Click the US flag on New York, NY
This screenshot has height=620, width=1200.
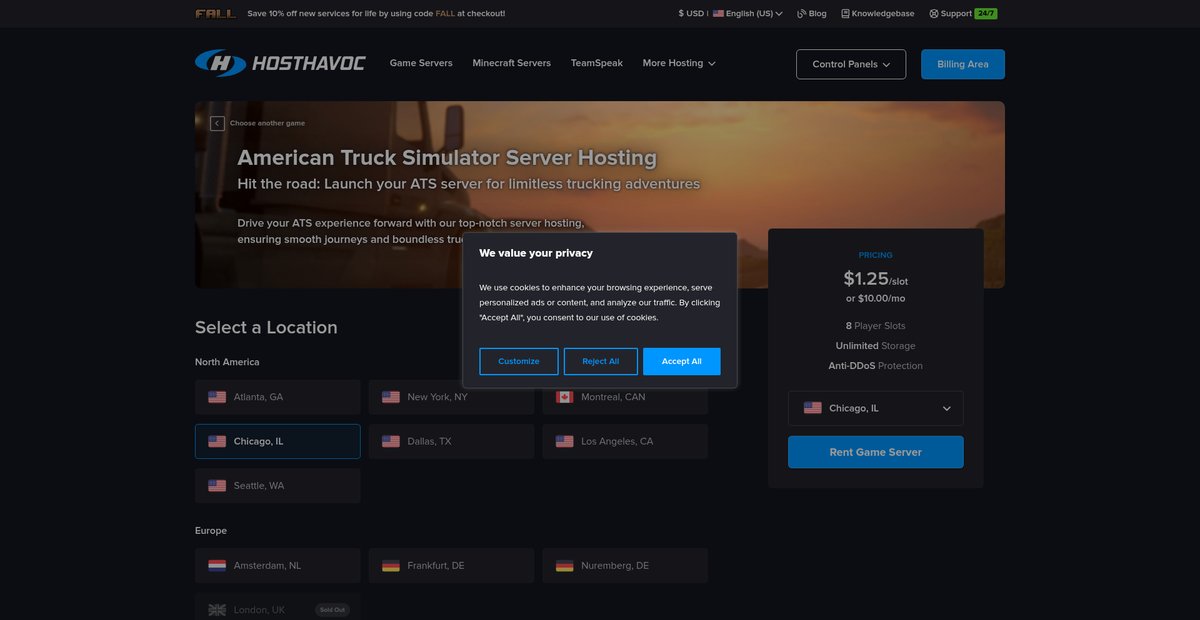(391, 397)
